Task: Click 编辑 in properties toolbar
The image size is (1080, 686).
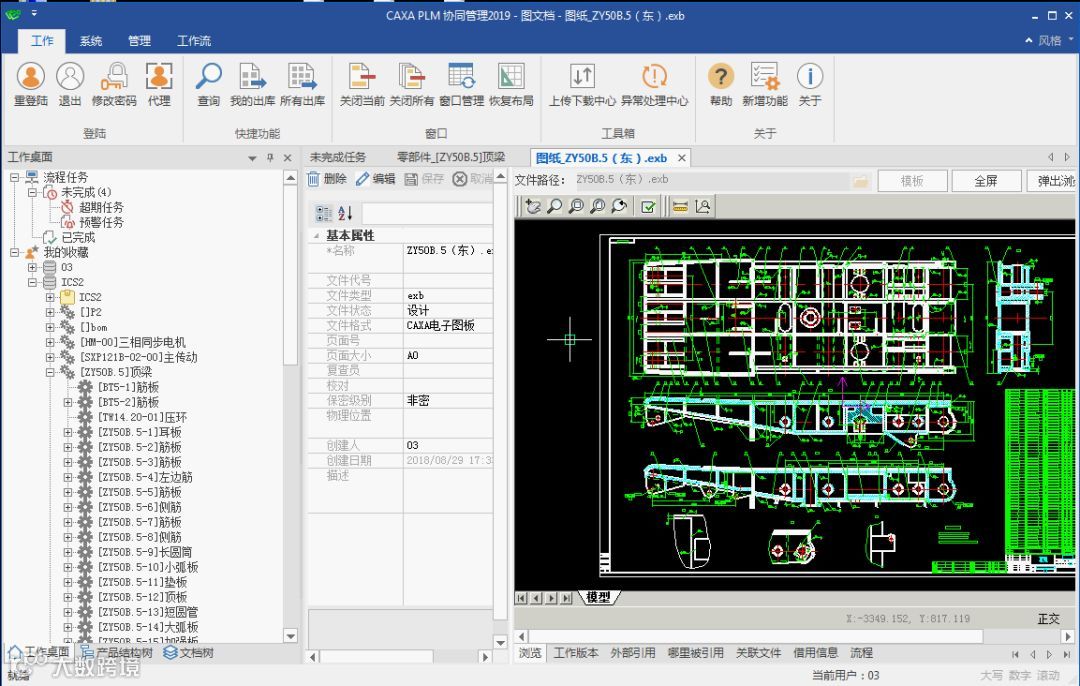Action: (x=375, y=179)
